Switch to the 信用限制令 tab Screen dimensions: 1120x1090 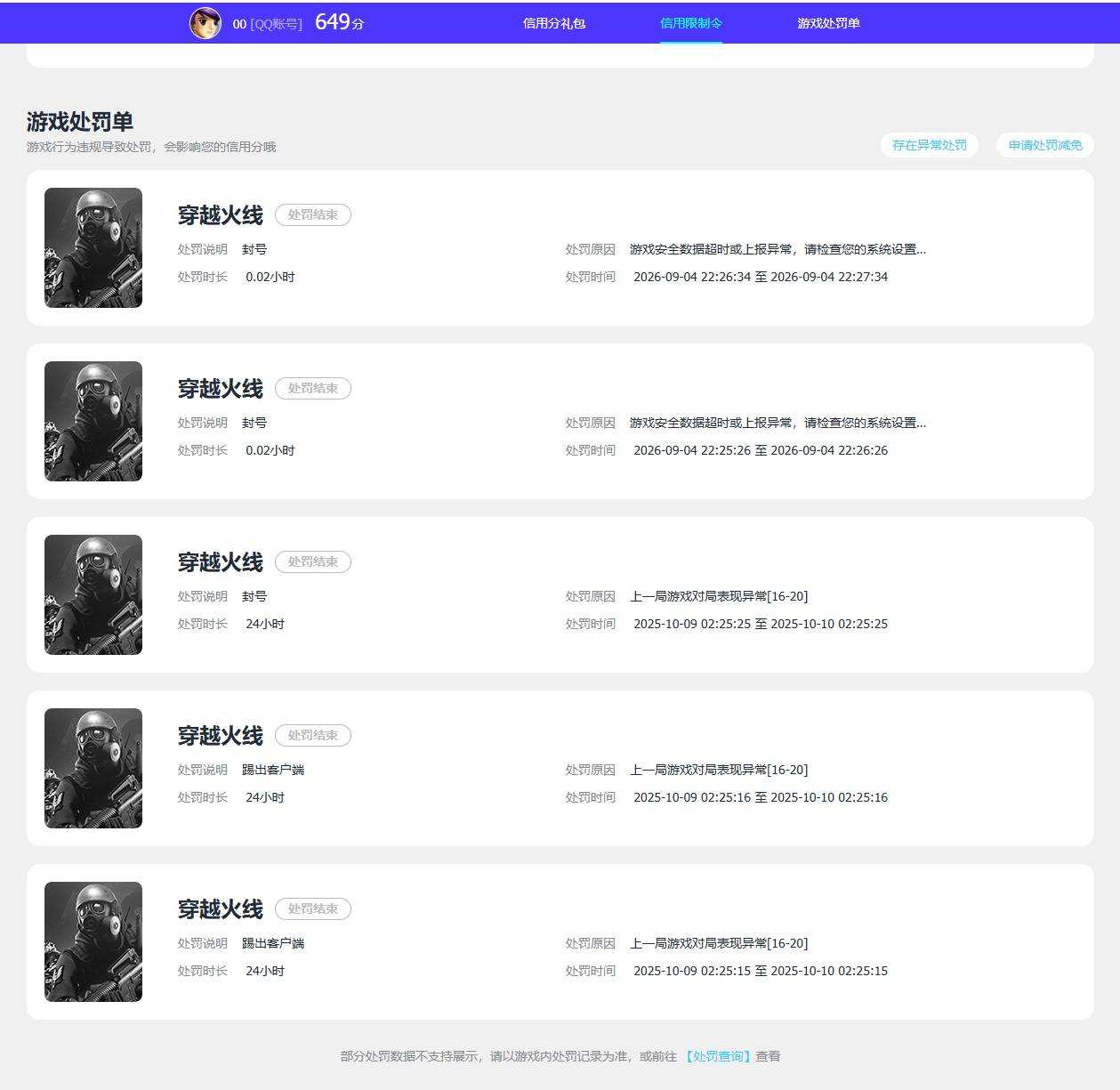(x=691, y=23)
